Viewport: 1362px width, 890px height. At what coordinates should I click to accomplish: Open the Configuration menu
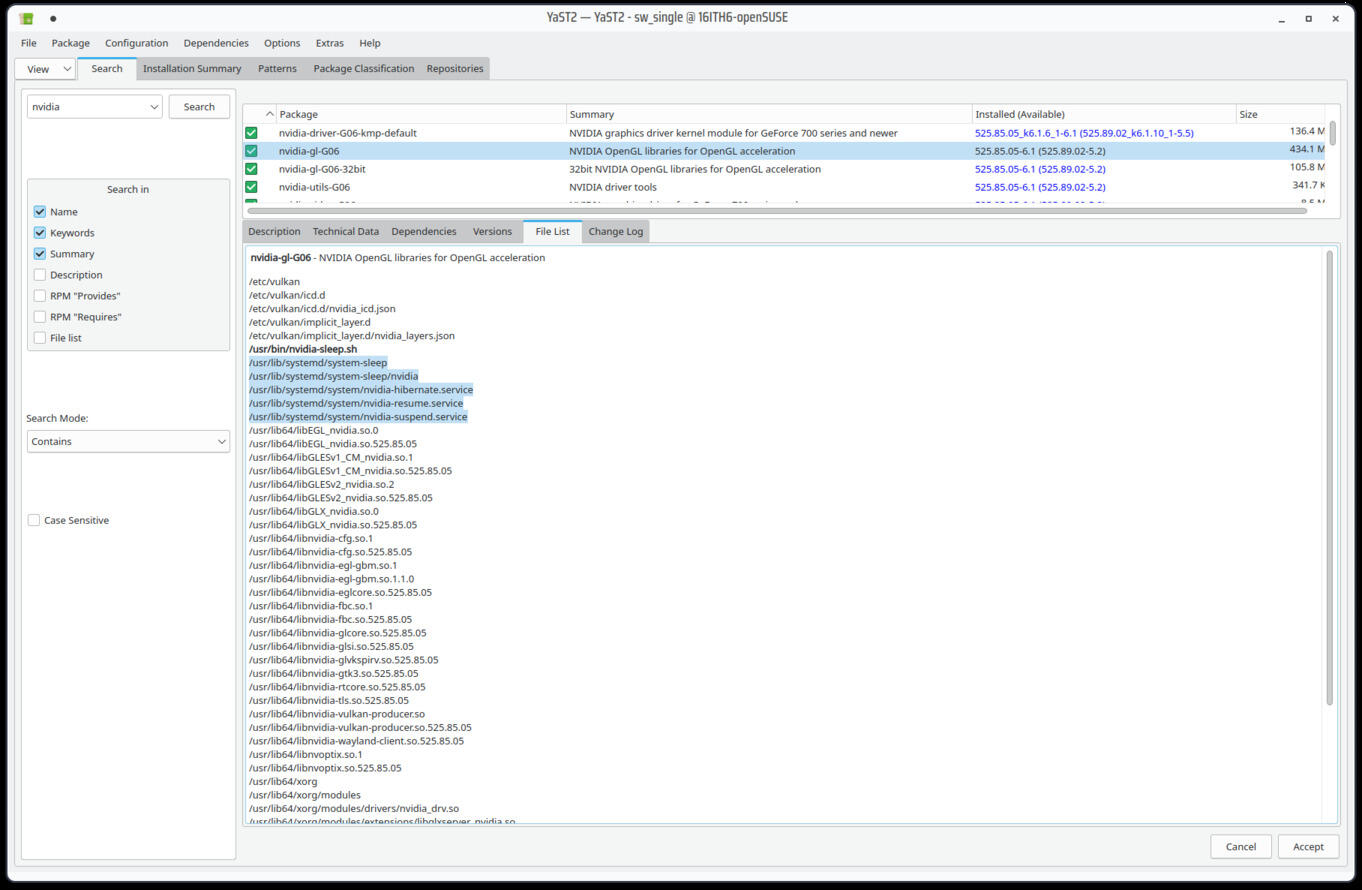pos(137,43)
